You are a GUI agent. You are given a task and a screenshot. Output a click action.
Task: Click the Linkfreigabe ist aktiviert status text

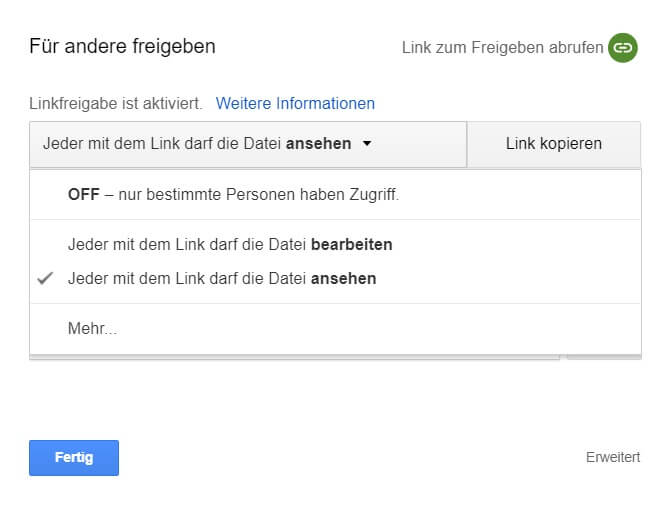coord(116,104)
